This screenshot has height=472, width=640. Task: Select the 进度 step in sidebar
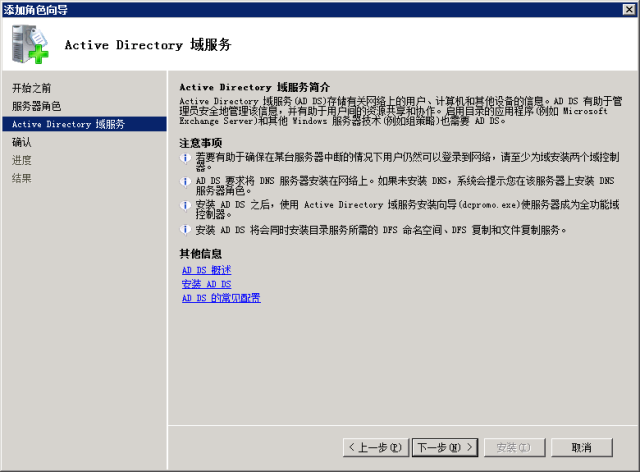point(22,160)
